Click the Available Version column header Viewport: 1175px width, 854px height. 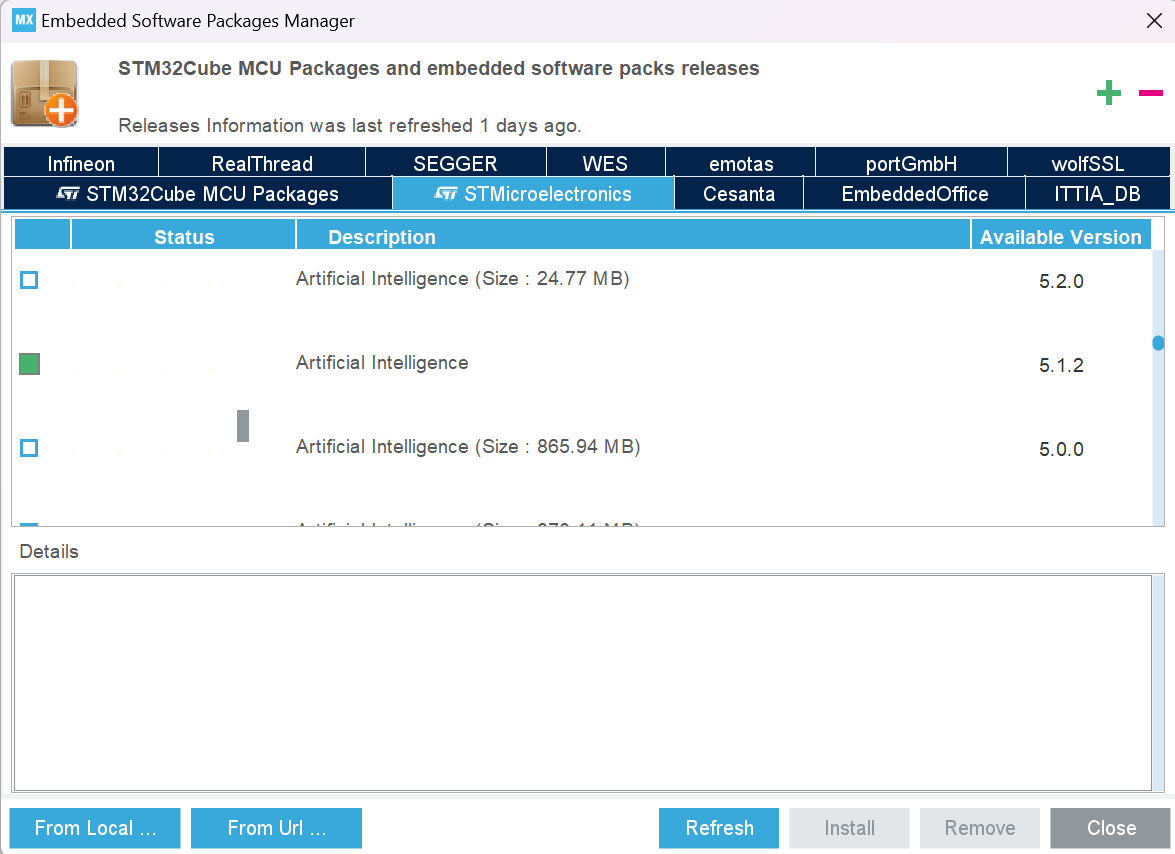(x=1061, y=236)
